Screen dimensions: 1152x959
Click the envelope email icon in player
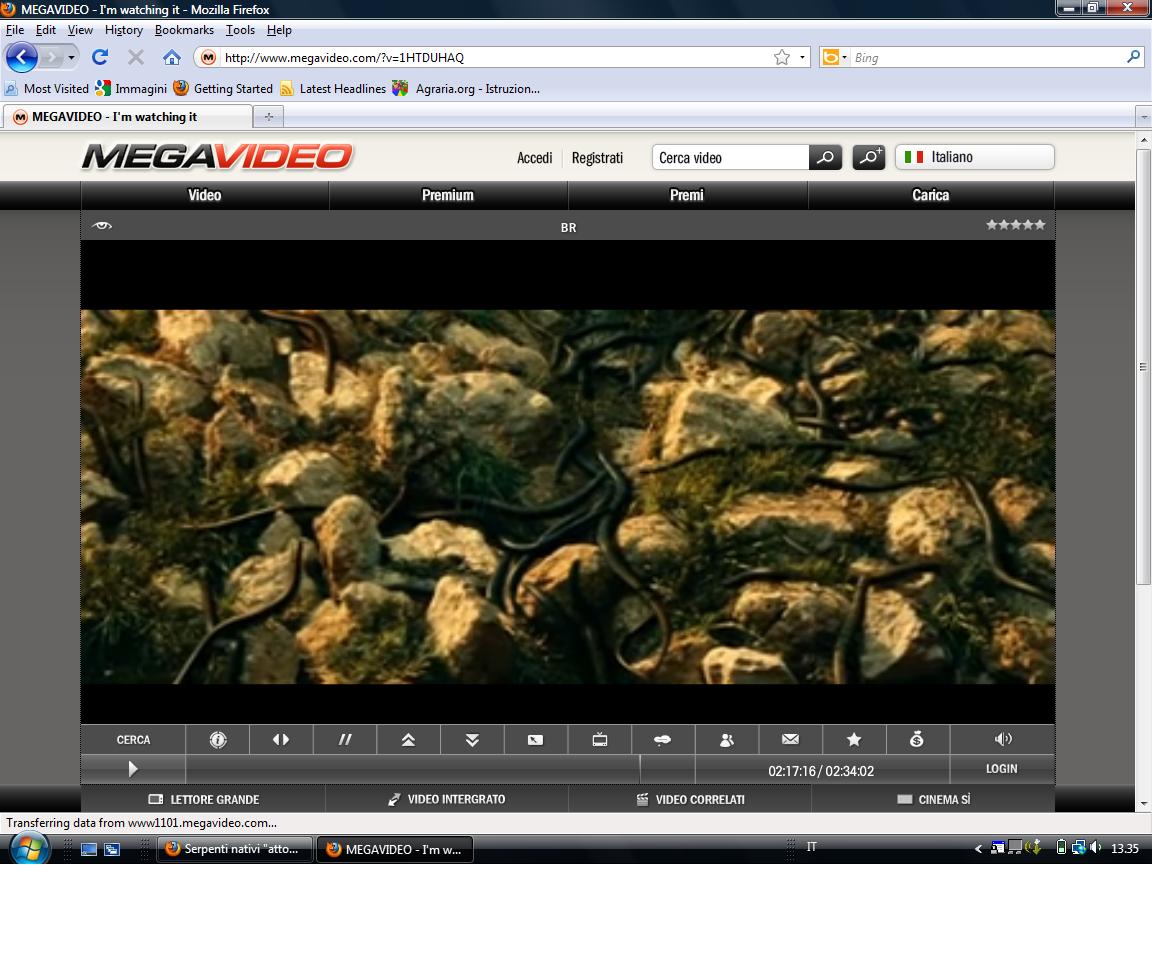790,740
